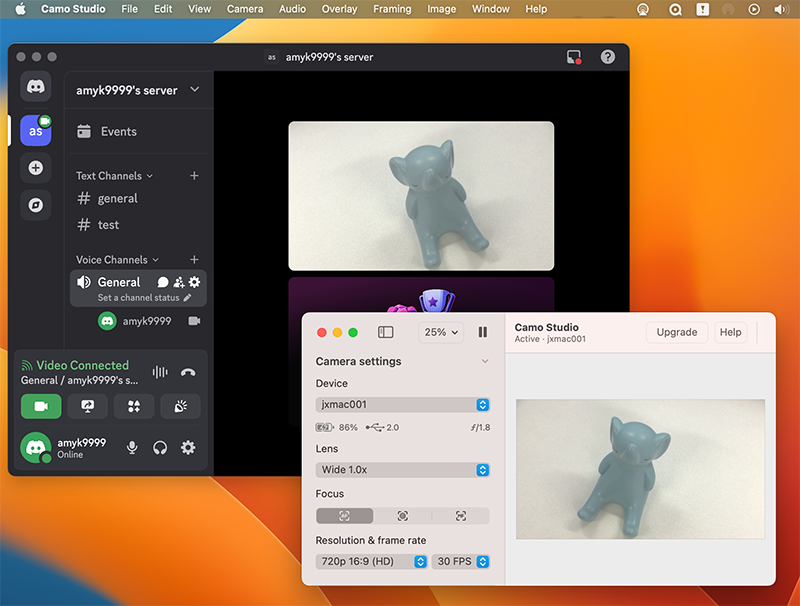Click the Upgrade button in Camo Studio

tap(677, 333)
